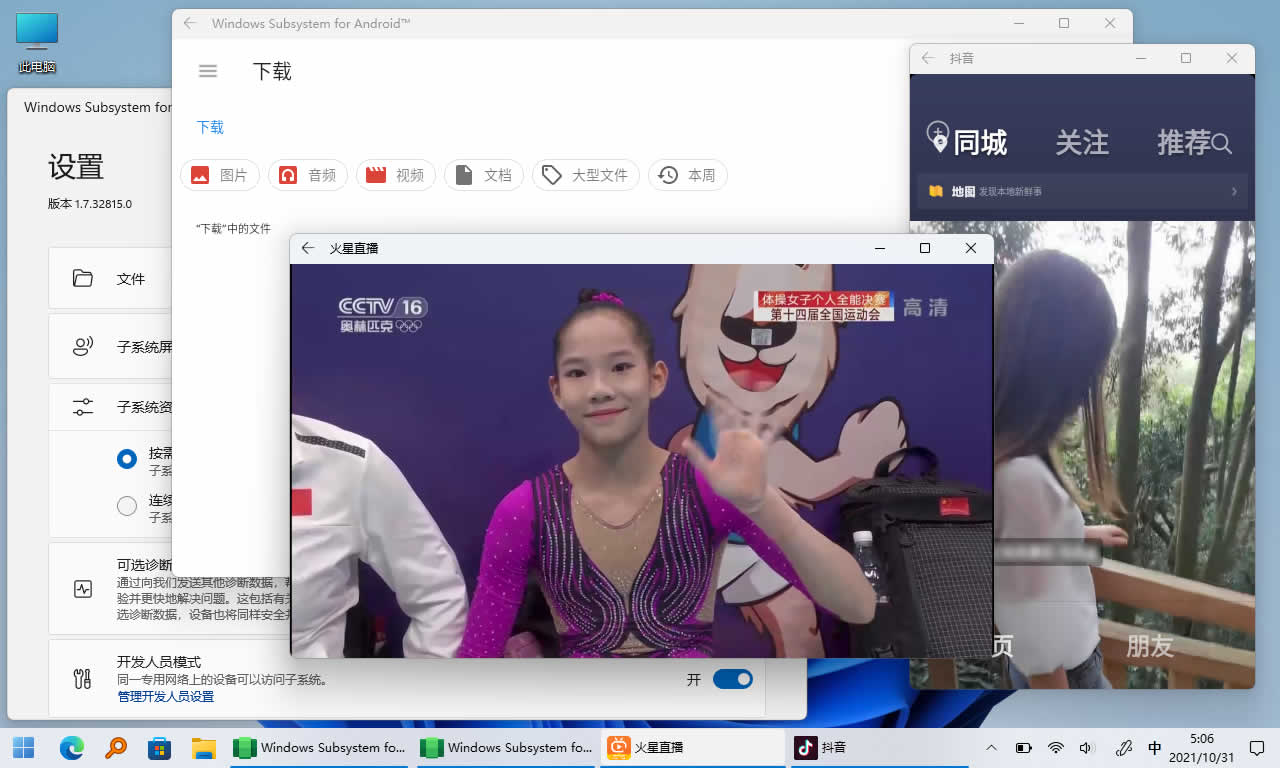Go back in the 抖音 window
This screenshot has height=768, width=1280.
tap(928, 58)
